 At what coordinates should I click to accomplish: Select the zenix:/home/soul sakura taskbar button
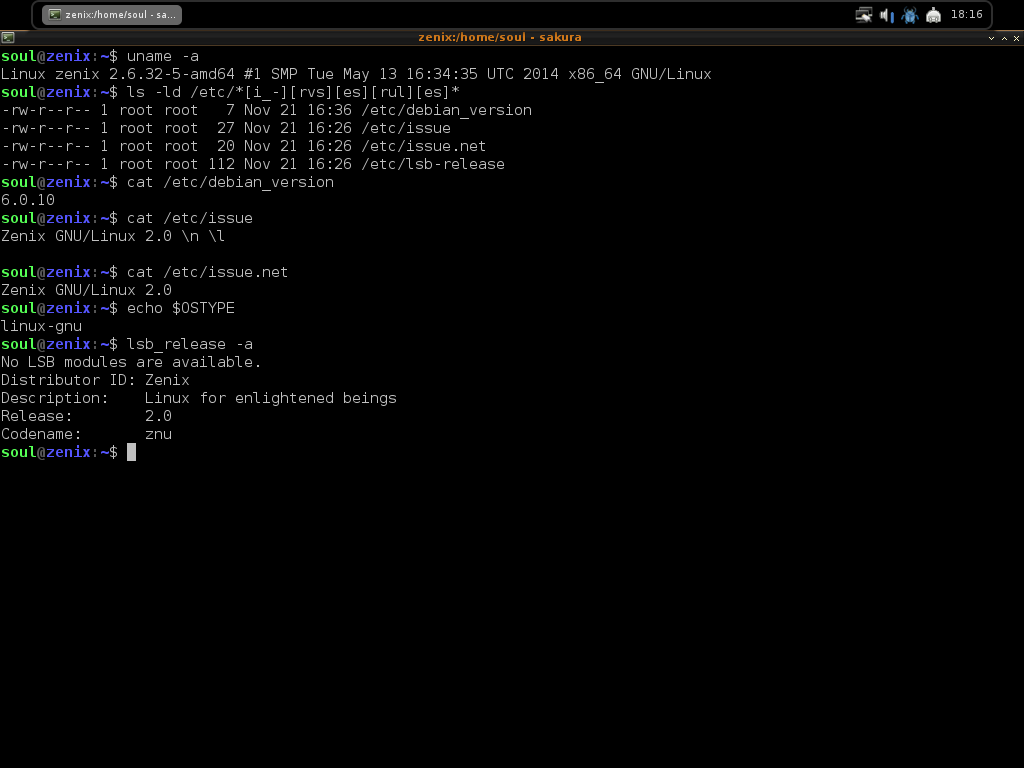click(112, 14)
